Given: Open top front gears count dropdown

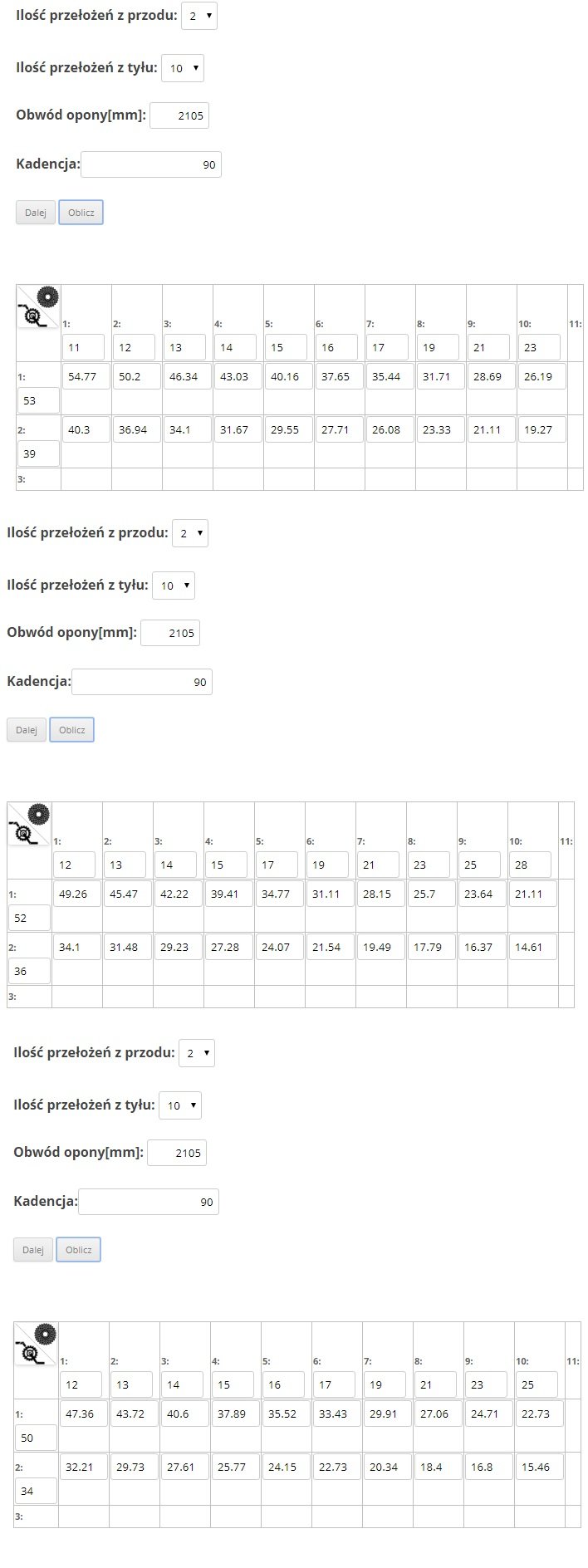Looking at the screenshot, I should [x=199, y=16].
